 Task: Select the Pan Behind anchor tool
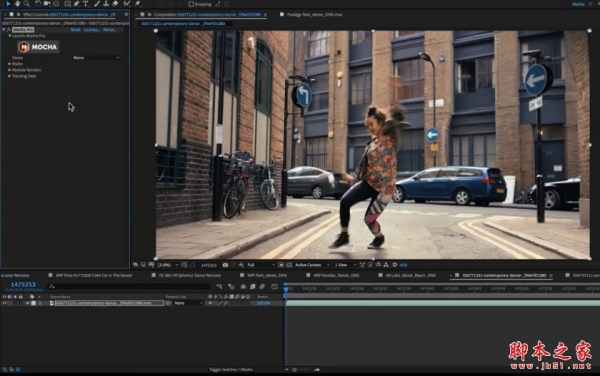[x=56, y=3]
